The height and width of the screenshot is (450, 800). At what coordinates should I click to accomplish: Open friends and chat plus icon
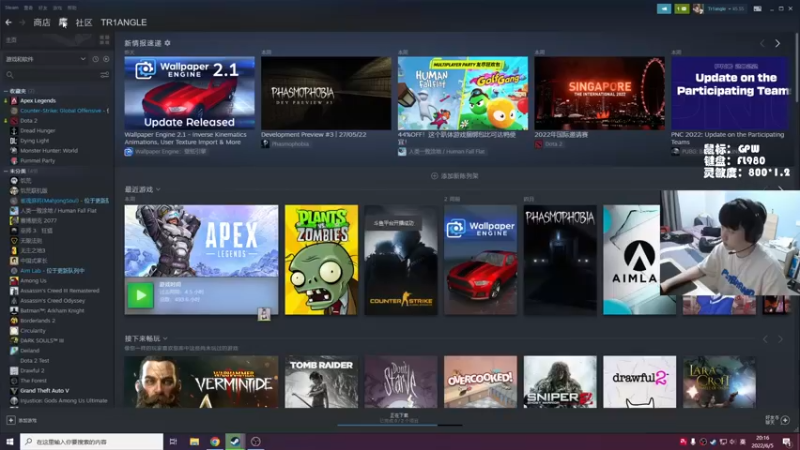tap(785, 420)
